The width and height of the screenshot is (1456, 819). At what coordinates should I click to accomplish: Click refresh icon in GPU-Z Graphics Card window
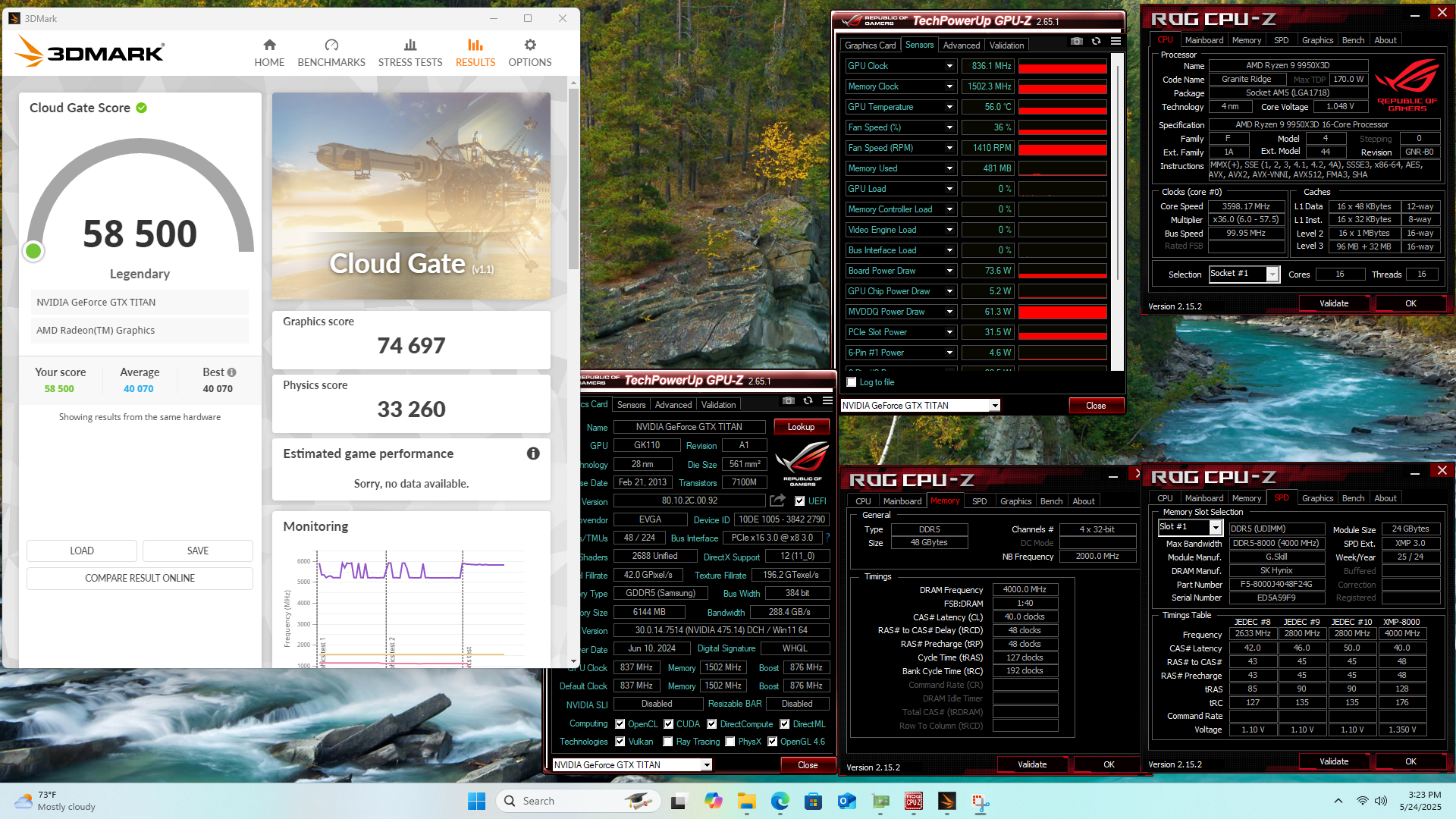click(x=808, y=400)
